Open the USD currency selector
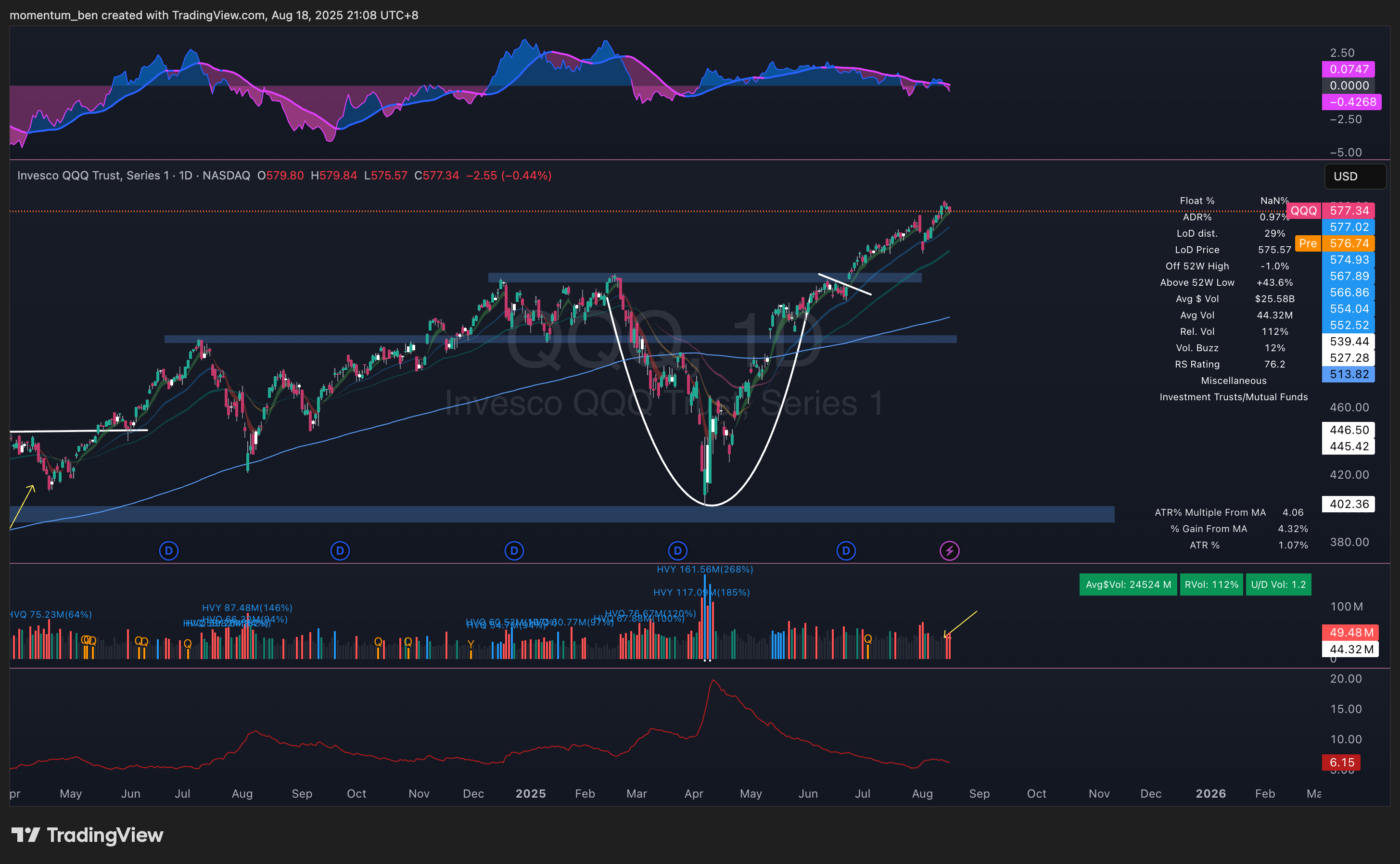 click(x=1354, y=177)
